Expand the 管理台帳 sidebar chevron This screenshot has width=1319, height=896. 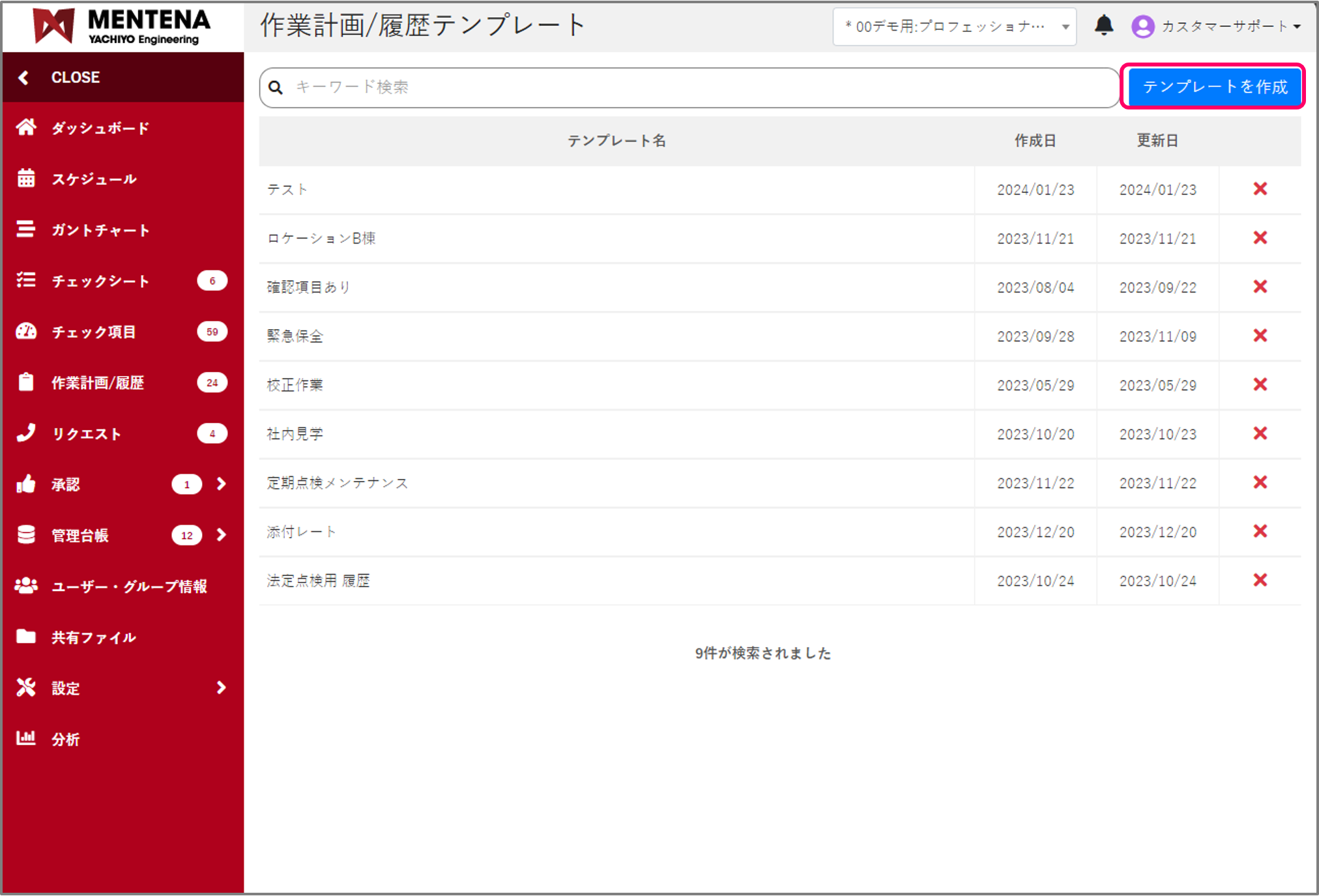pos(221,535)
